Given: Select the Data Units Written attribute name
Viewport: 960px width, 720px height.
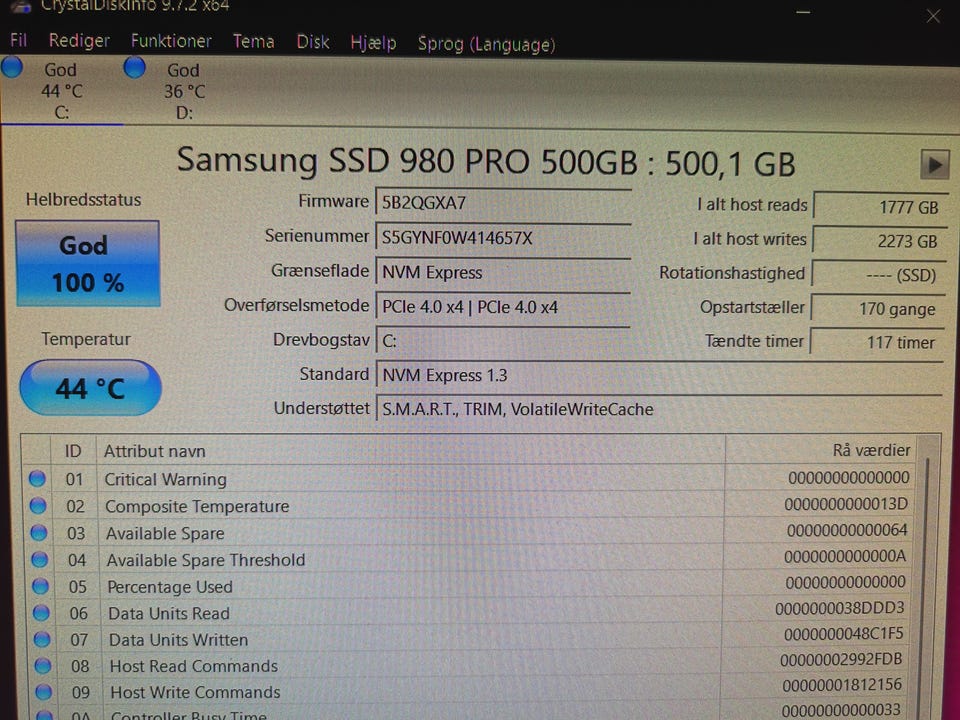Looking at the screenshot, I should pos(178,640).
